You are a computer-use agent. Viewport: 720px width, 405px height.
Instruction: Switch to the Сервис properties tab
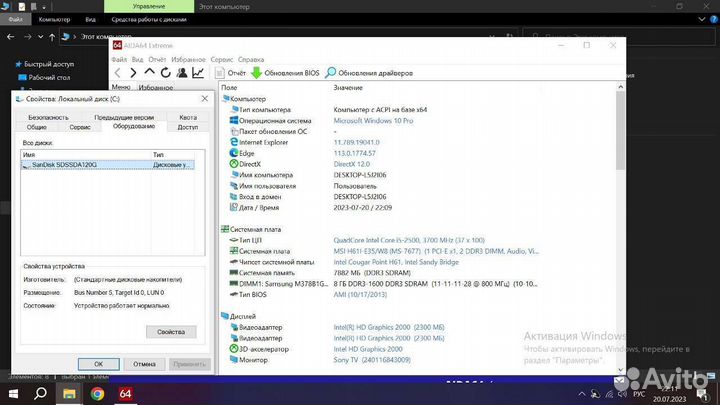(x=80, y=127)
